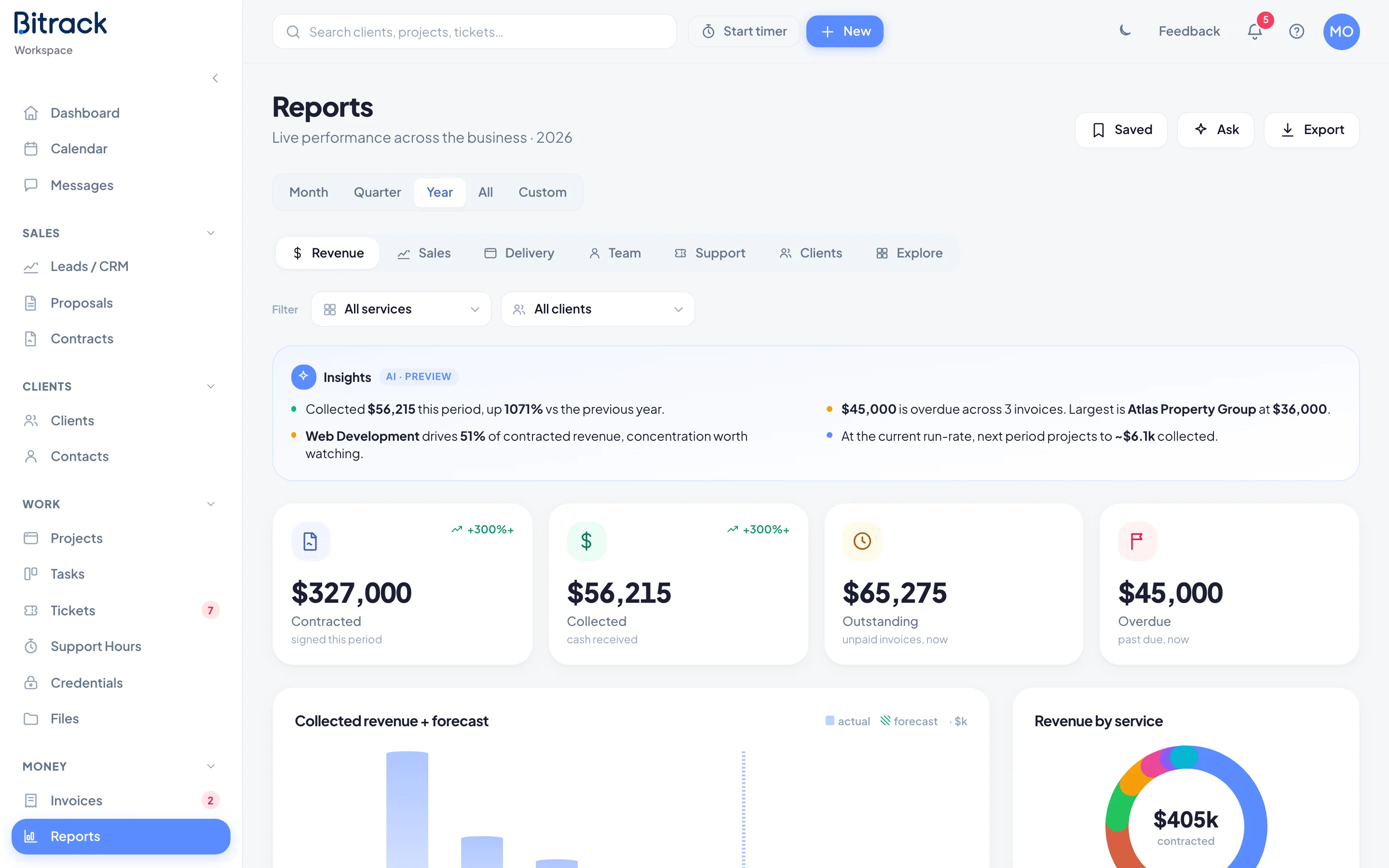Image resolution: width=1389 pixels, height=868 pixels.
Task: Go to Leads / CRM
Action: 121,266
